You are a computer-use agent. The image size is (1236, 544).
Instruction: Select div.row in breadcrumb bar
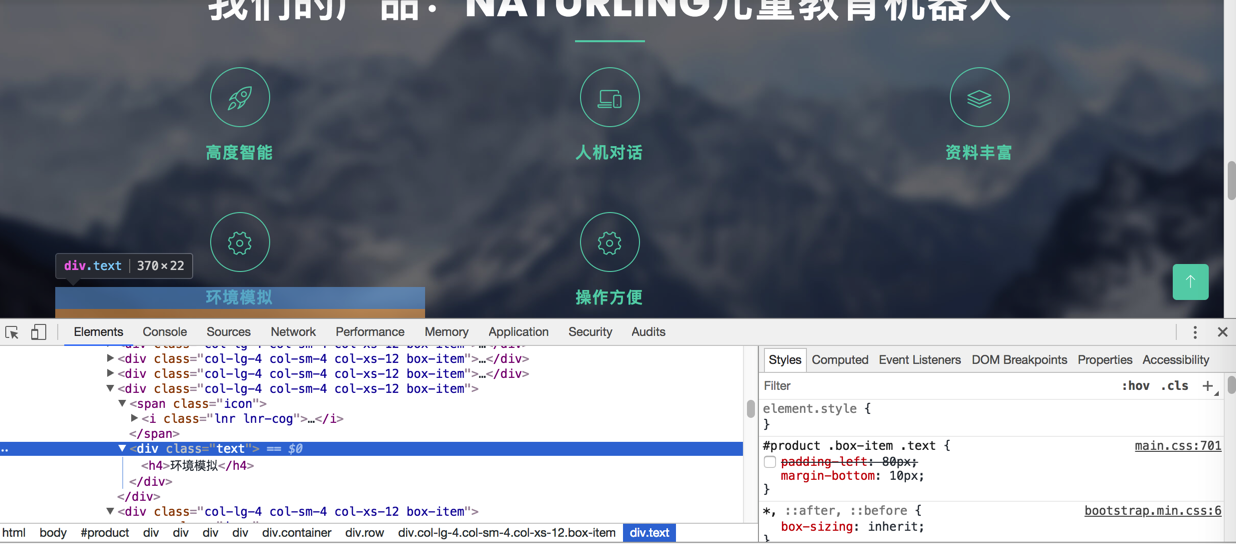pyautogui.click(x=365, y=533)
